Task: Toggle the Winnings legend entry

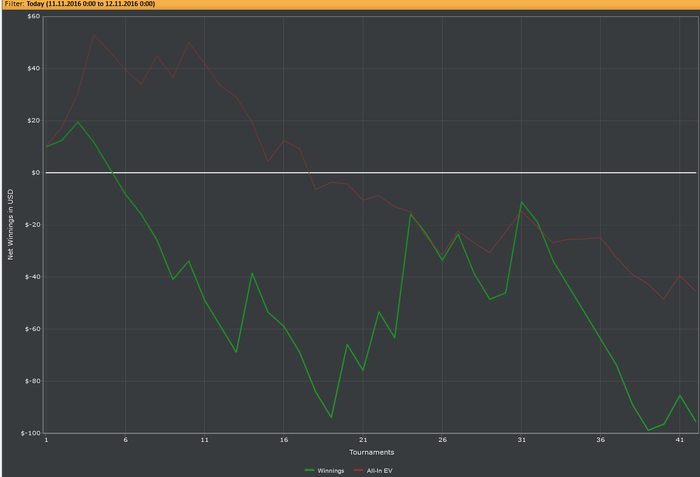Action: pos(325,470)
